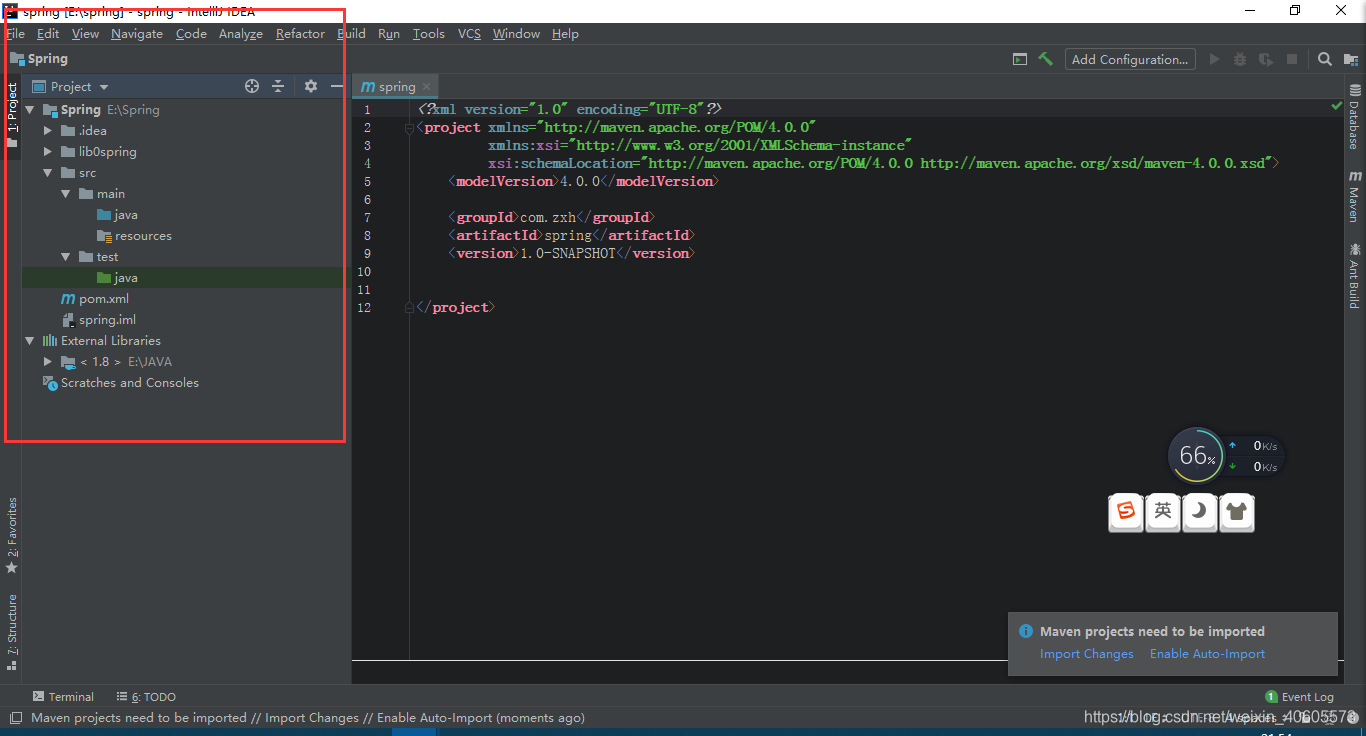Toggle the 英 language mode button
This screenshot has width=1366, height=736.
[x=1163, y=511]
